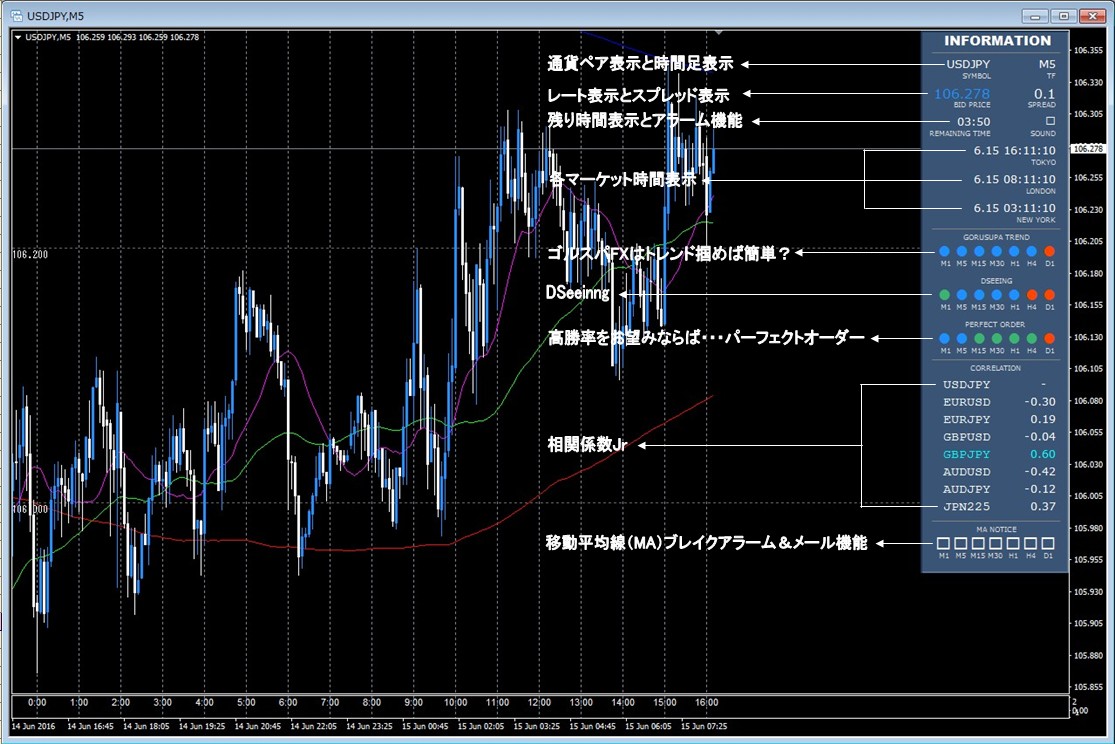The width and height of the screenshot is (1115, 744).
Task: Click the EURUSD correlation row
Action: tap(998, 402)
